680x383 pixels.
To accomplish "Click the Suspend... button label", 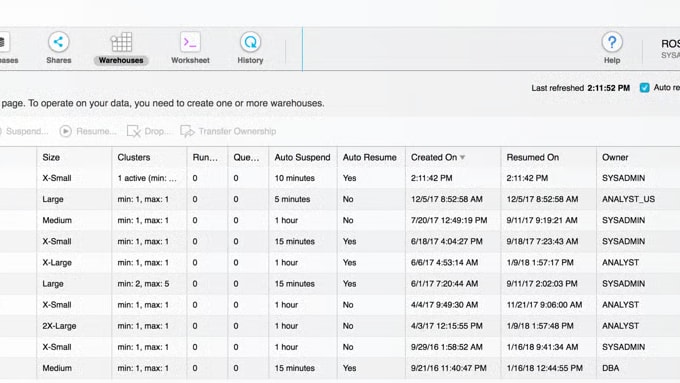I will coord(27,131).
